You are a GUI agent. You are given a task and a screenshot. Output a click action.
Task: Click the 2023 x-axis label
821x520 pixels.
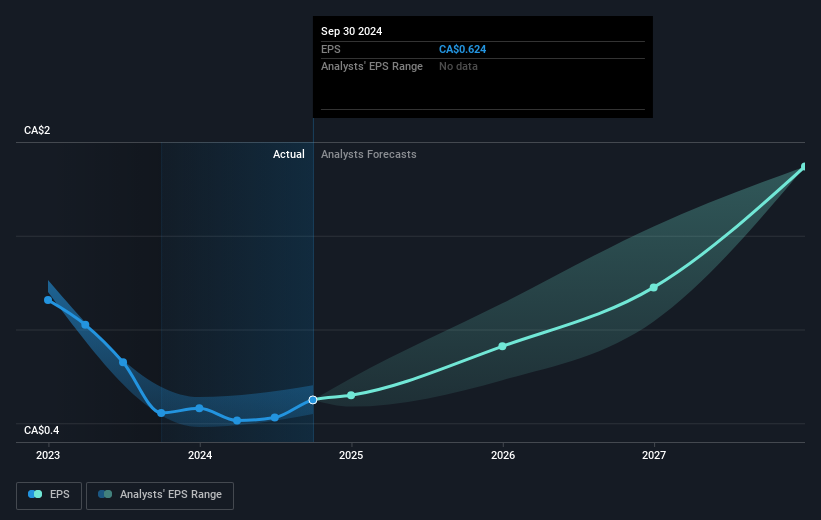(48, 456)
